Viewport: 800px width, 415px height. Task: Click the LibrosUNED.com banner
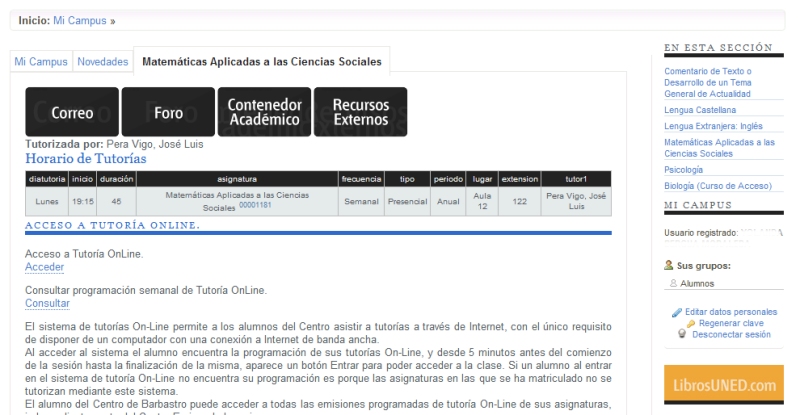tap(720, 385)
